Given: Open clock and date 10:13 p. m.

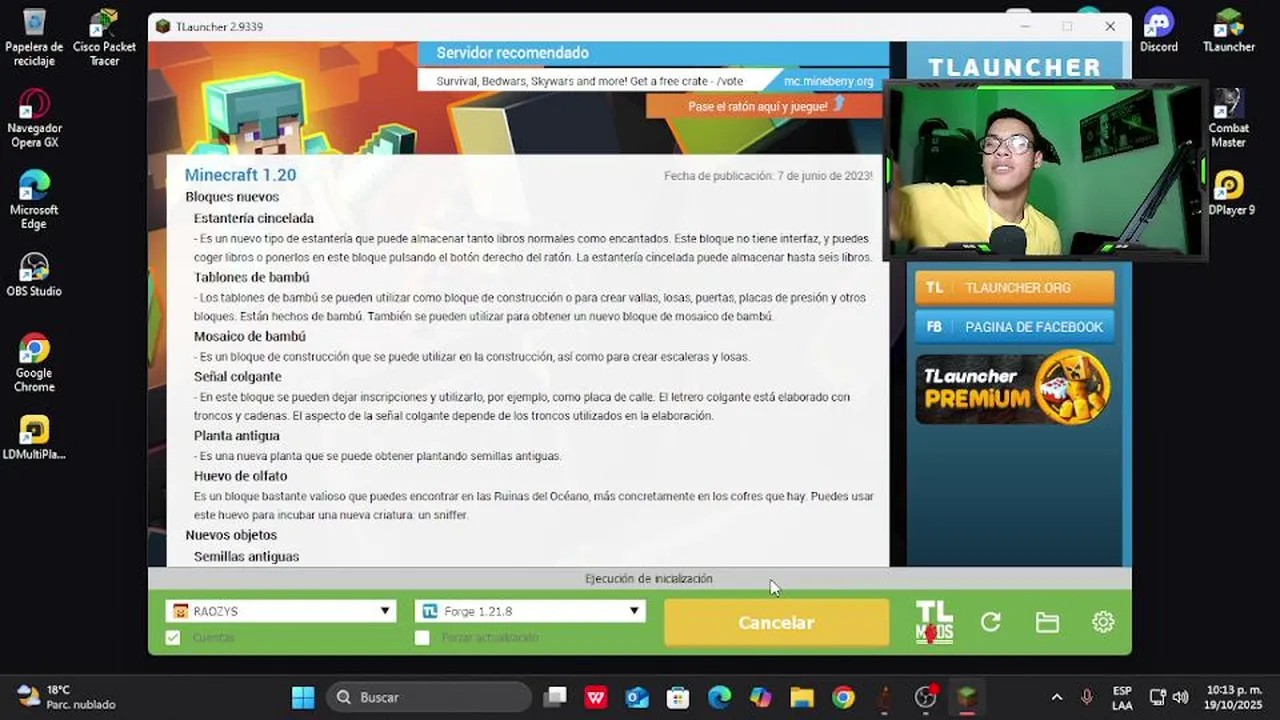Looking at the screenshot, I should (x=1234, y=697).
